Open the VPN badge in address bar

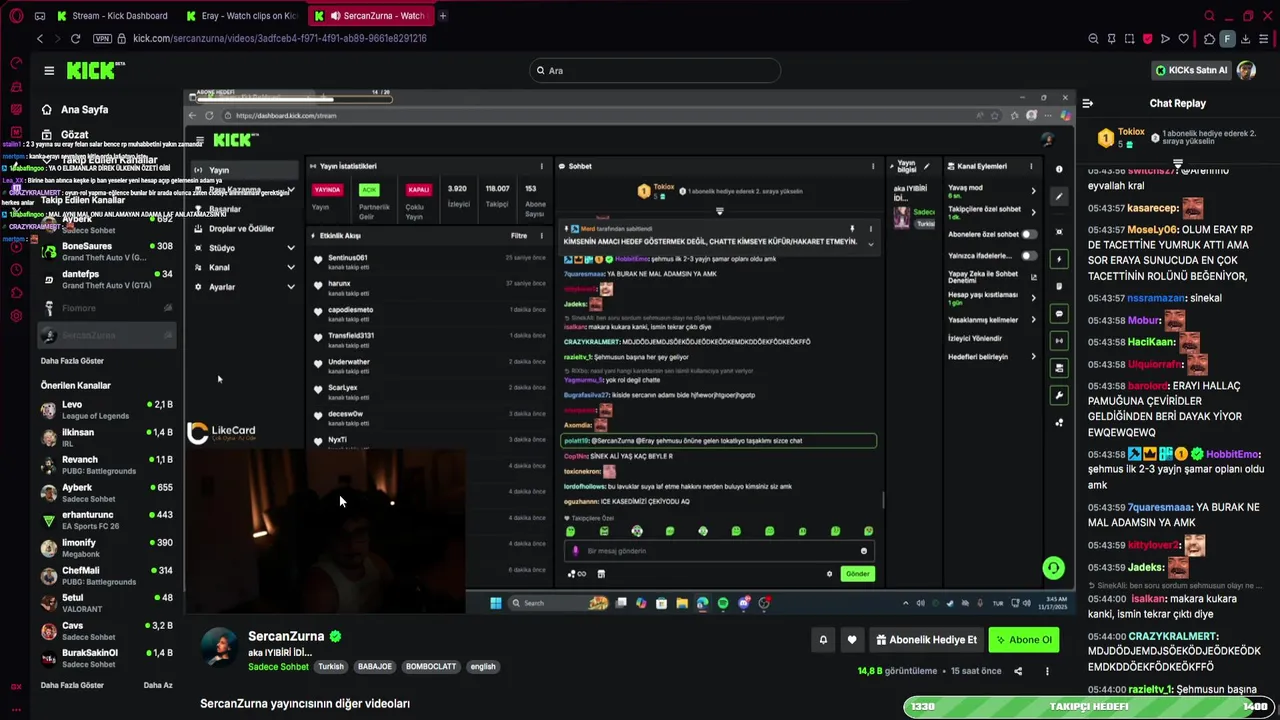(102, 39)
